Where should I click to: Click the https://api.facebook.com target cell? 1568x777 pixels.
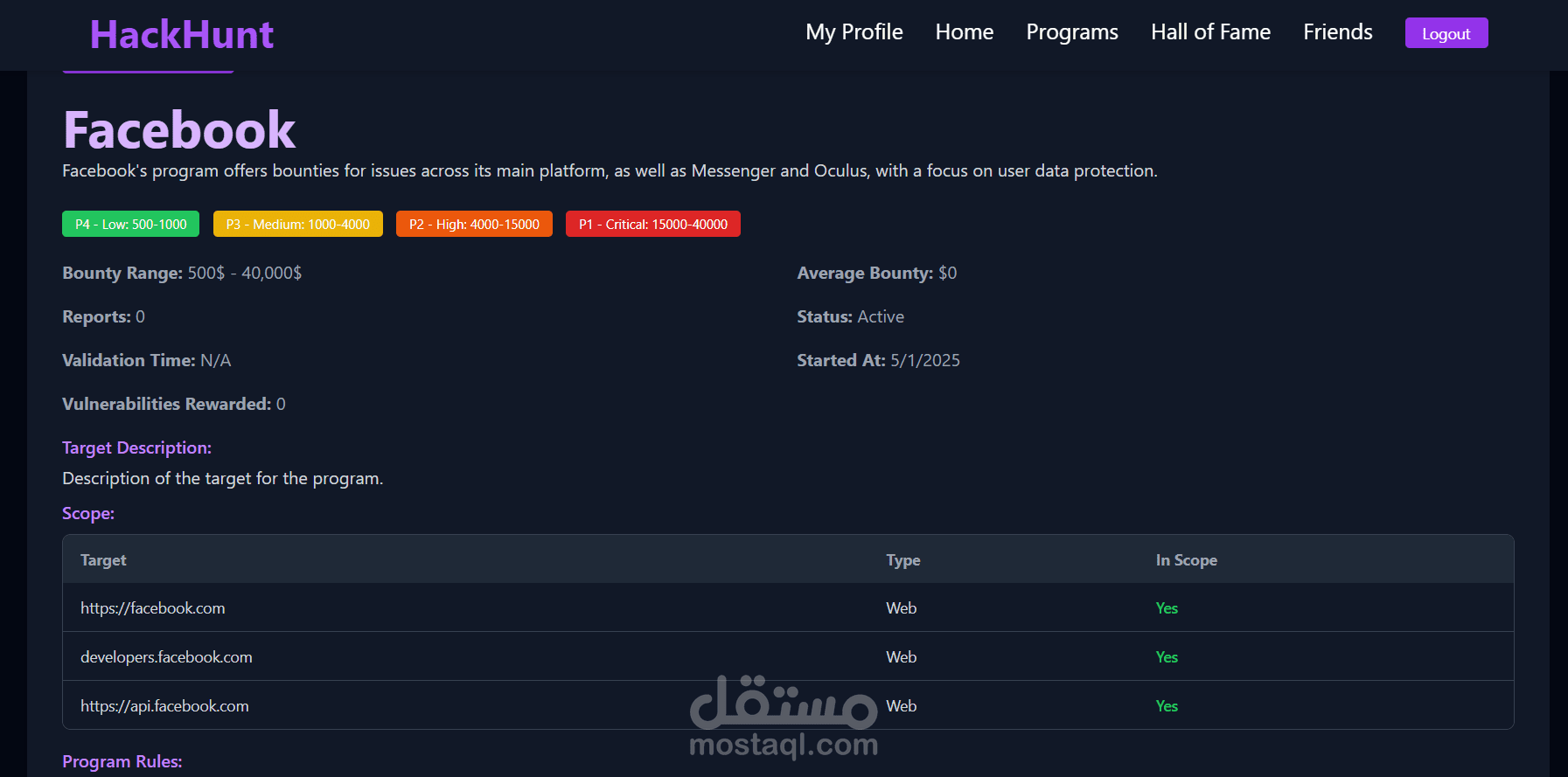164,706
